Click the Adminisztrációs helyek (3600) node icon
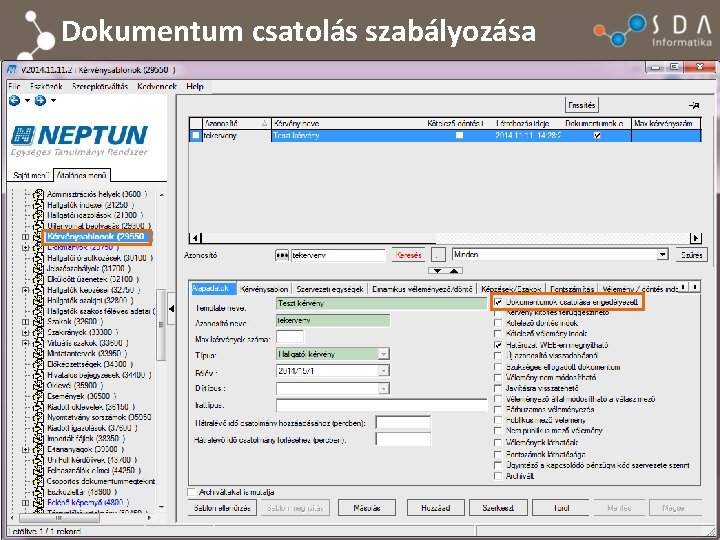 pyautogui.click(x=39, y=194)
